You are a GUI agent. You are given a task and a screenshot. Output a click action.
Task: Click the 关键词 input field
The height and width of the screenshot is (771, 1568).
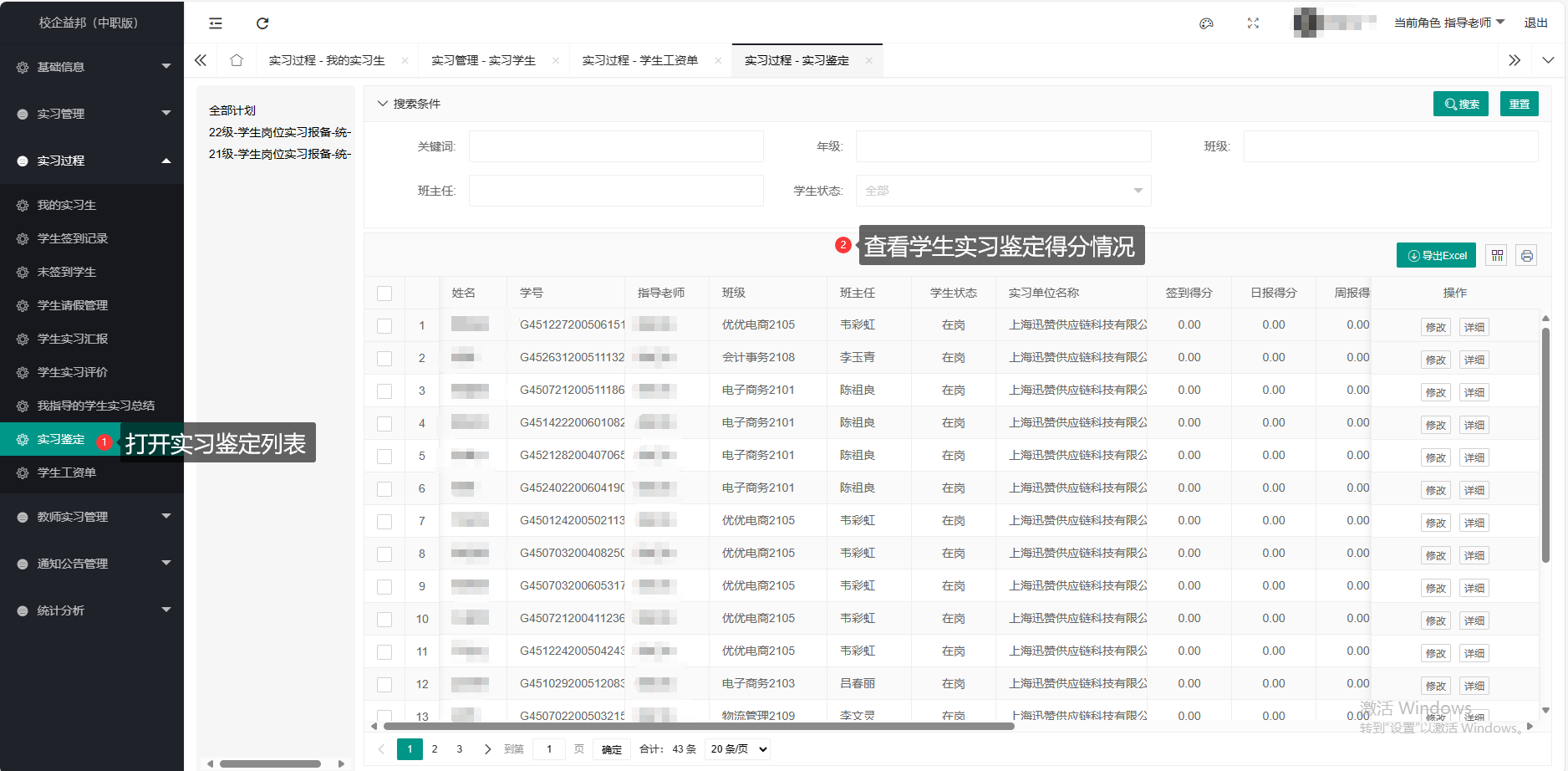[x=616, y=146]
